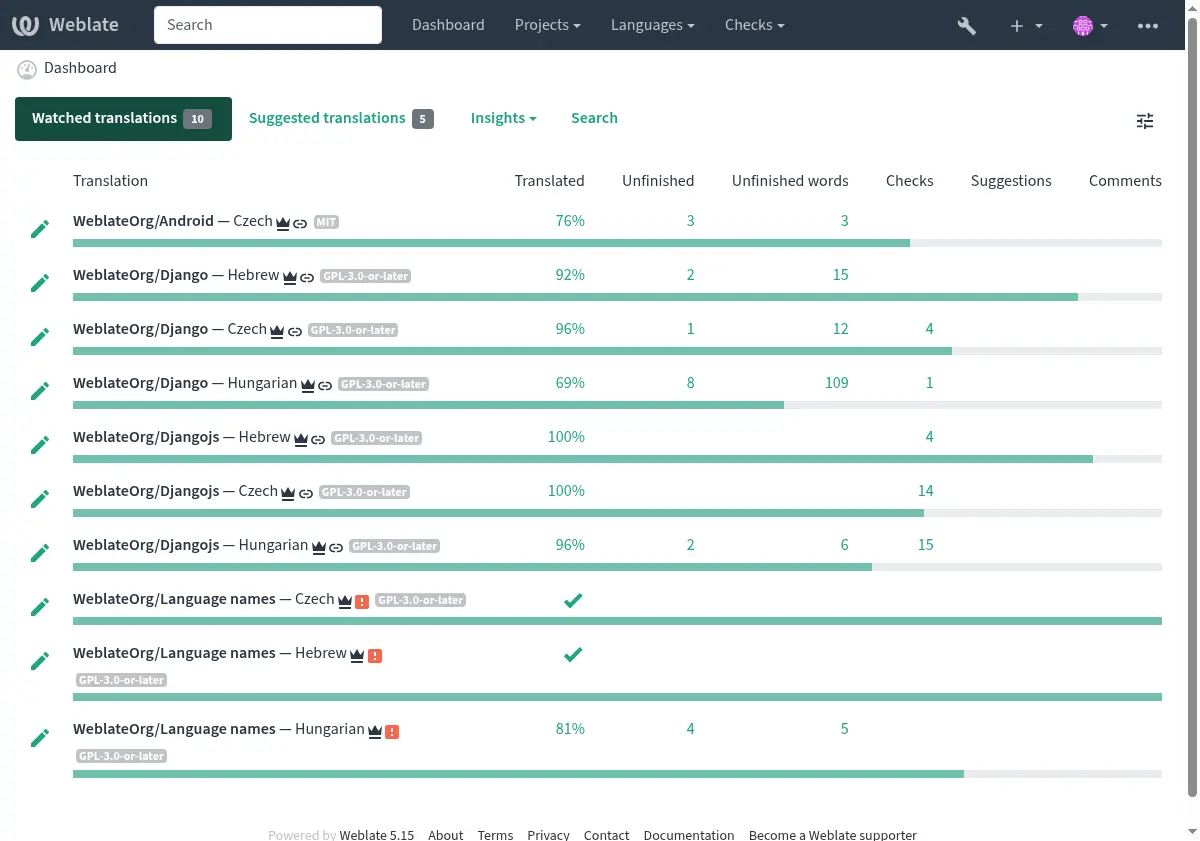The height and width of the screenshot is (841, 1200).
Task: Switch to Suggested translations tab
Action: [x=341, y=118]
